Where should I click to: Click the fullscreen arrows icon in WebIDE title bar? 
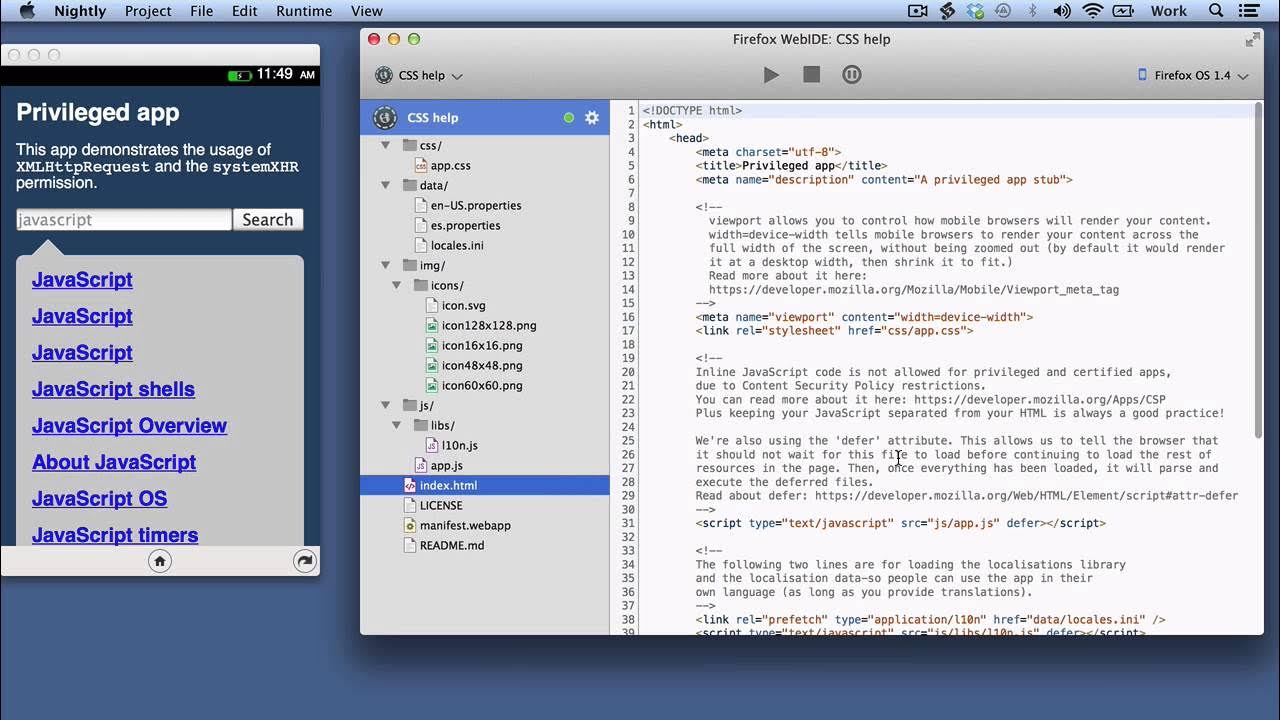point(1252,40)
